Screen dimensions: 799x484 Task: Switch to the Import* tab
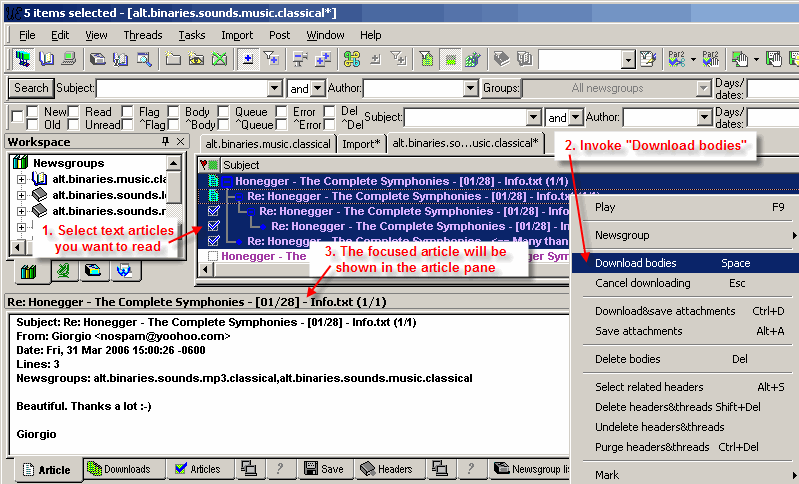[361, 144]
